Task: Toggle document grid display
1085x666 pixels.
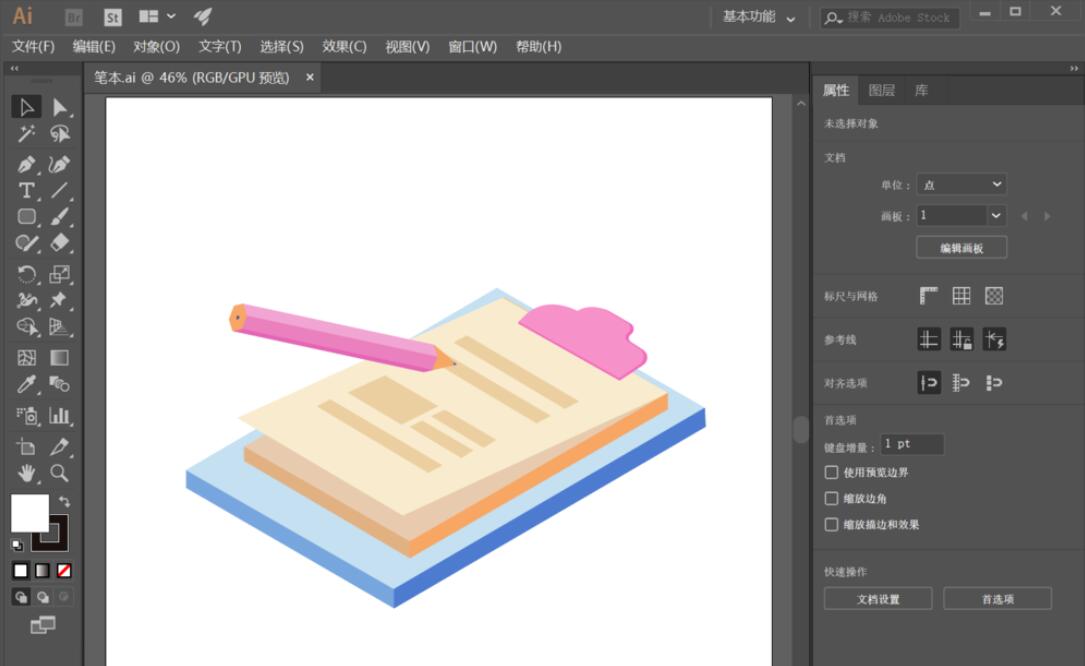Action: click(961, 296)
